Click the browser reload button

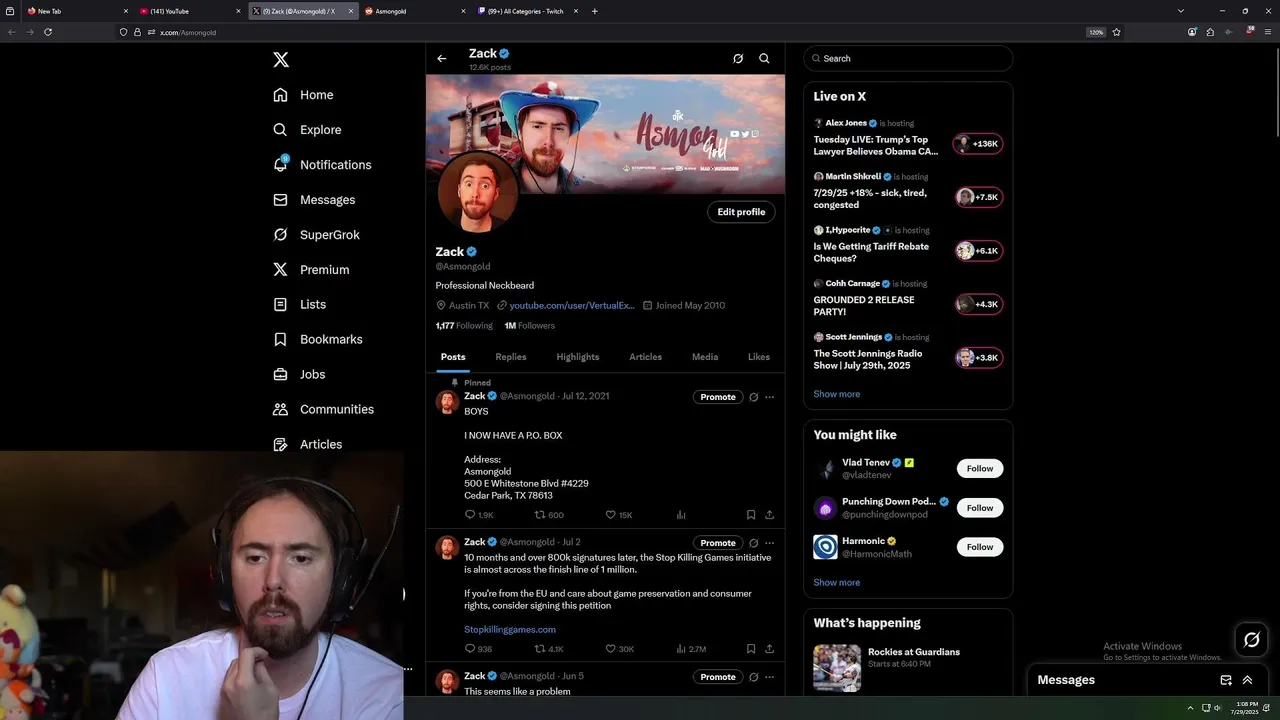tap(47, 32)
